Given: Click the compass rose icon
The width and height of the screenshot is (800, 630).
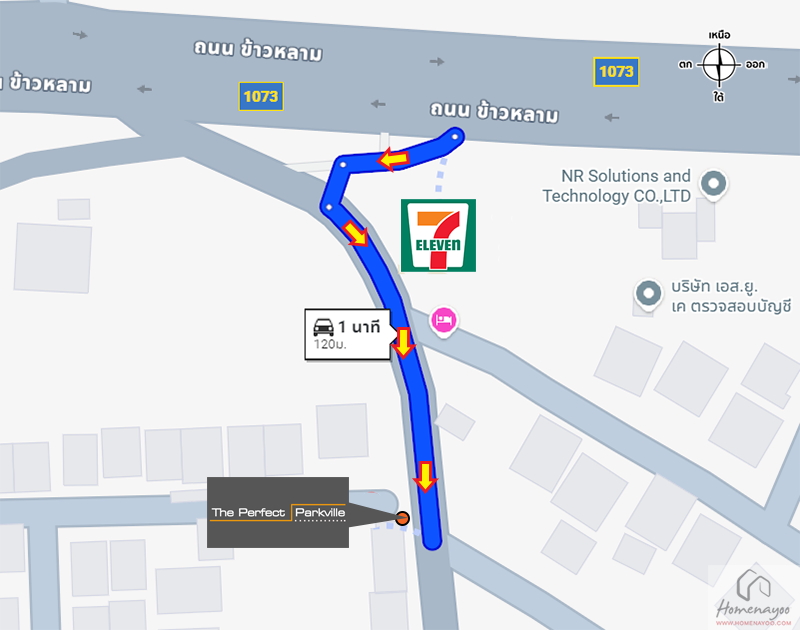Looking at the screenshot, I should tap(719, 65).
